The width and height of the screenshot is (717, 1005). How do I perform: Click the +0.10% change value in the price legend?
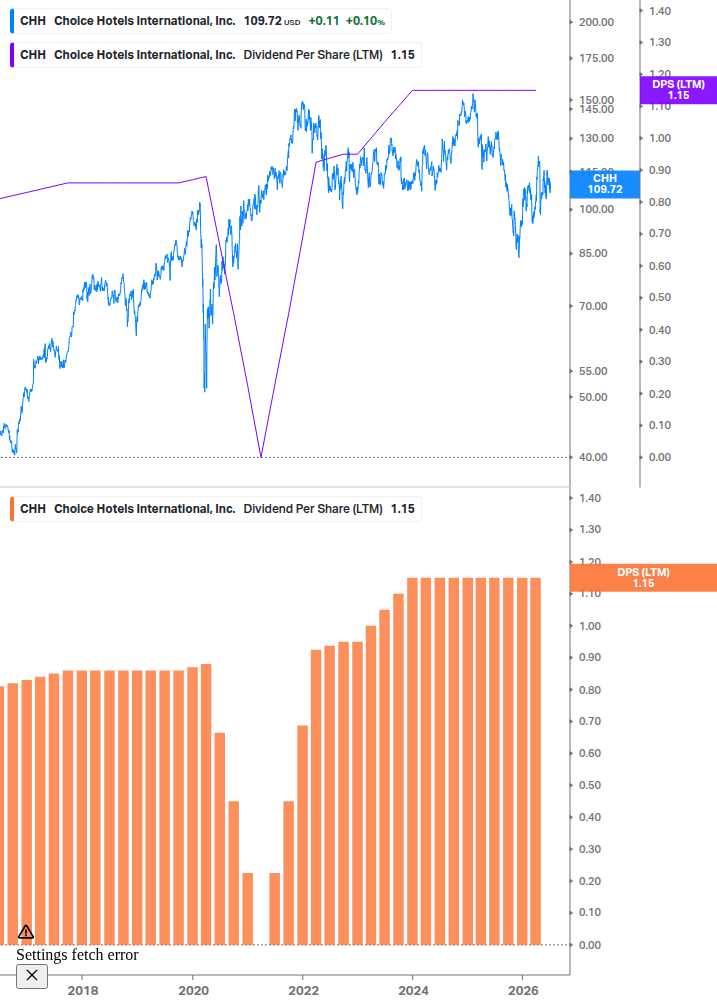365,21
